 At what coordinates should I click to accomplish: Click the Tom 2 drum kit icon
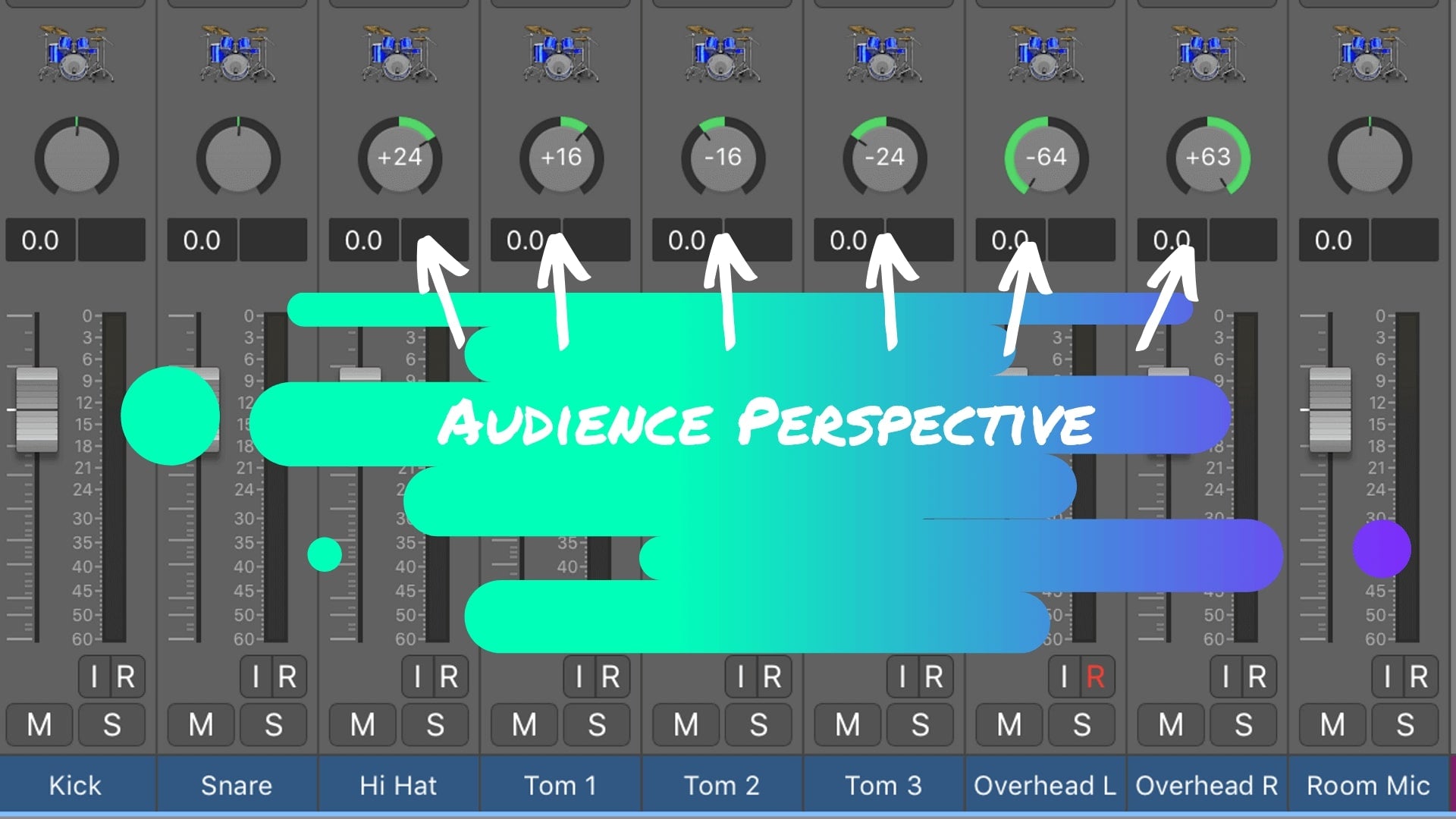(x=722, y=56)
